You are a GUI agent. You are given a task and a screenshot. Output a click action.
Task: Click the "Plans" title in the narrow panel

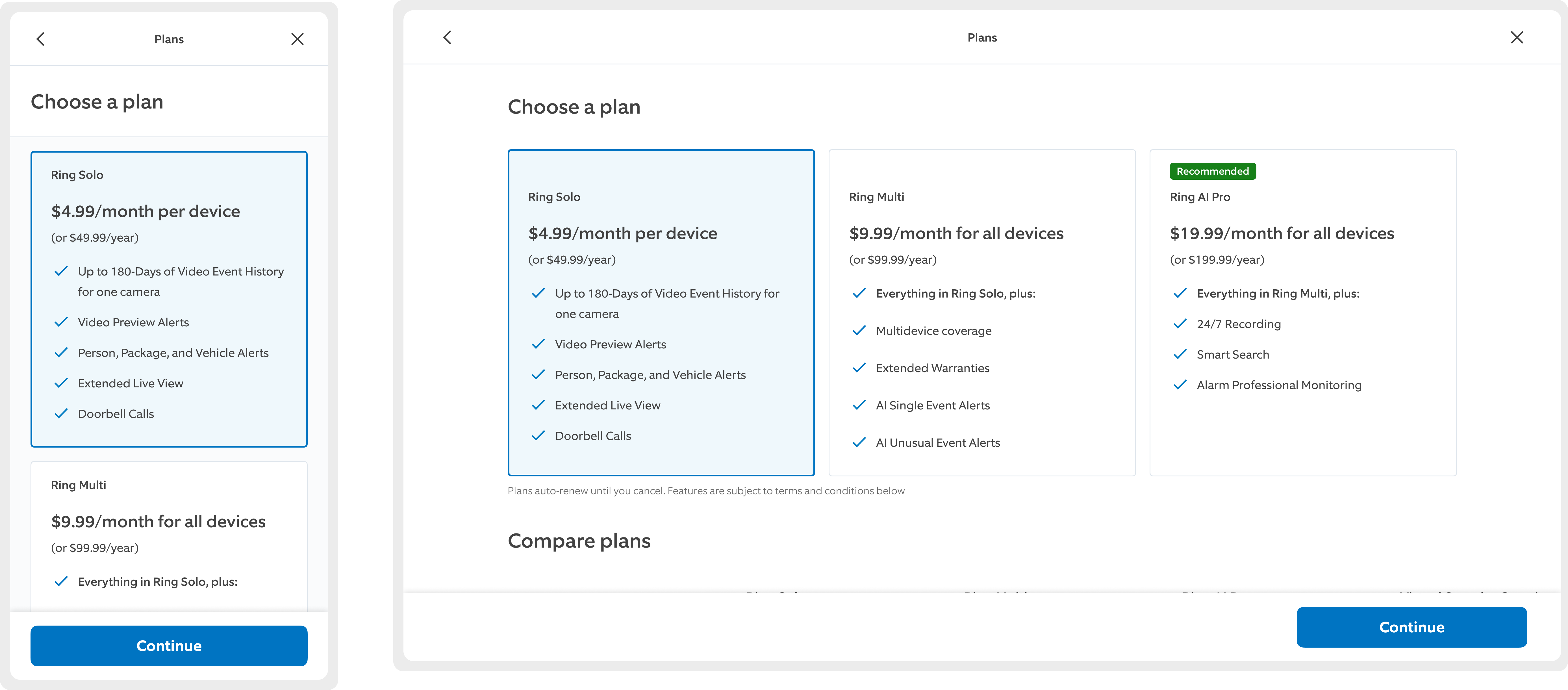[169, 40]
